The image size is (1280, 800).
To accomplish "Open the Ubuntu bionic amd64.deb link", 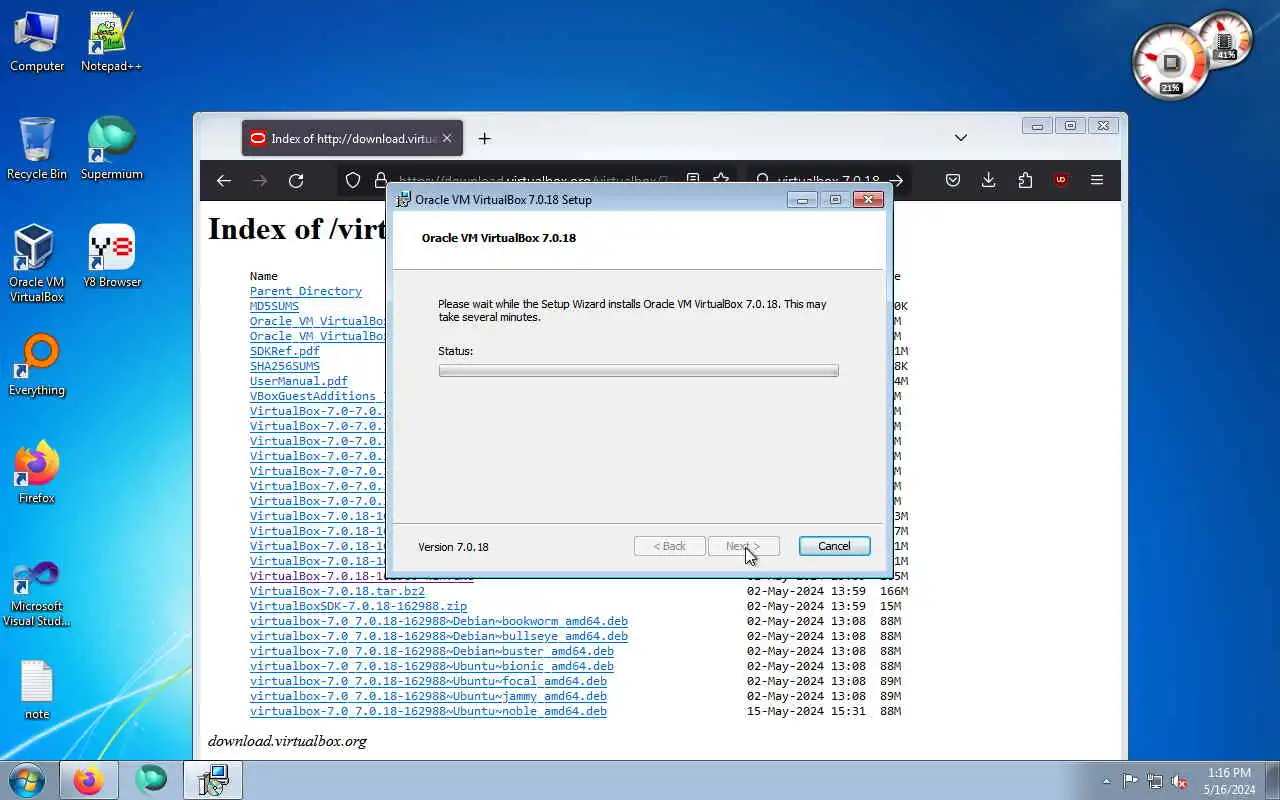I will click(432, 666).
